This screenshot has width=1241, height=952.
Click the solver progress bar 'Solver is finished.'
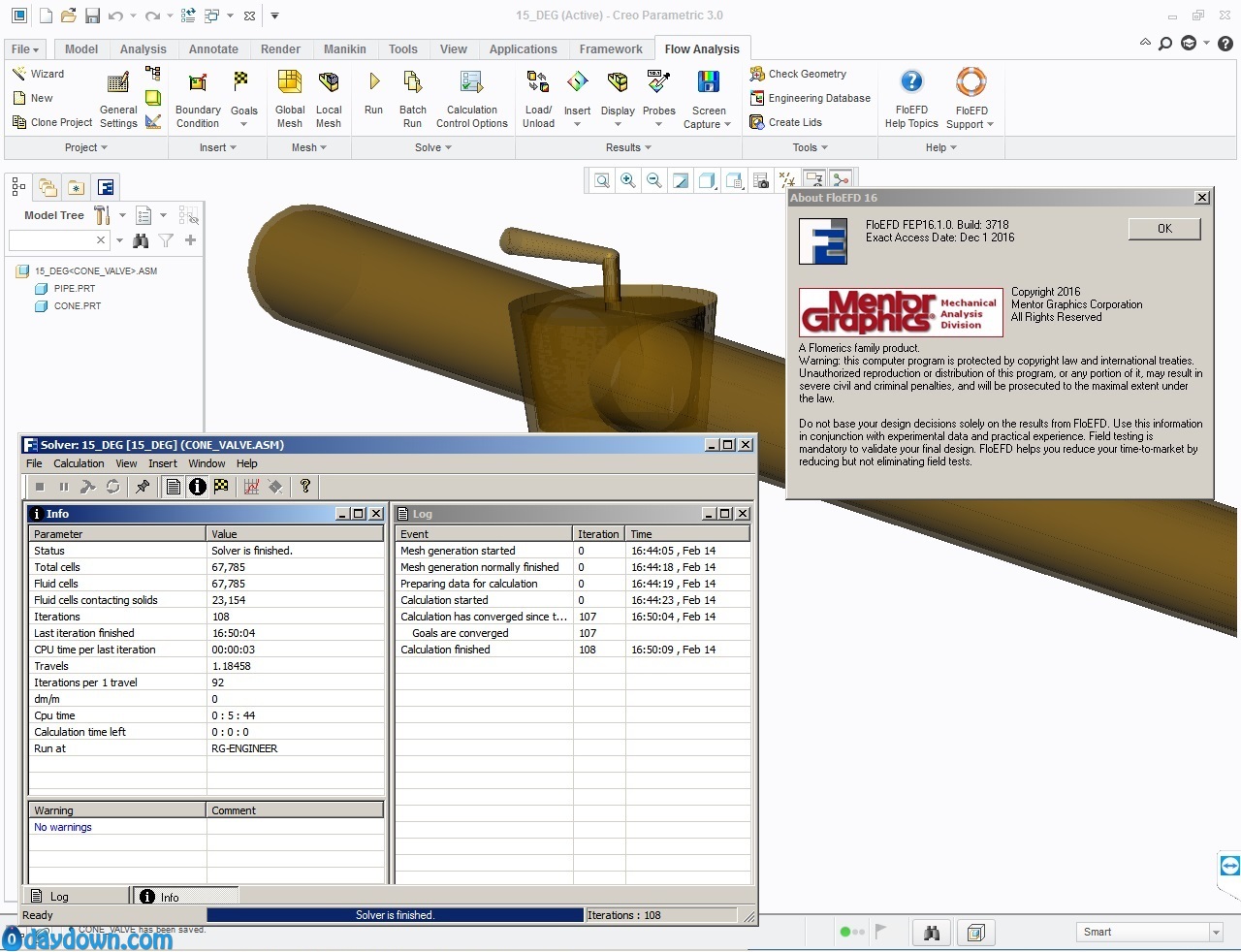tap(395, 915)
